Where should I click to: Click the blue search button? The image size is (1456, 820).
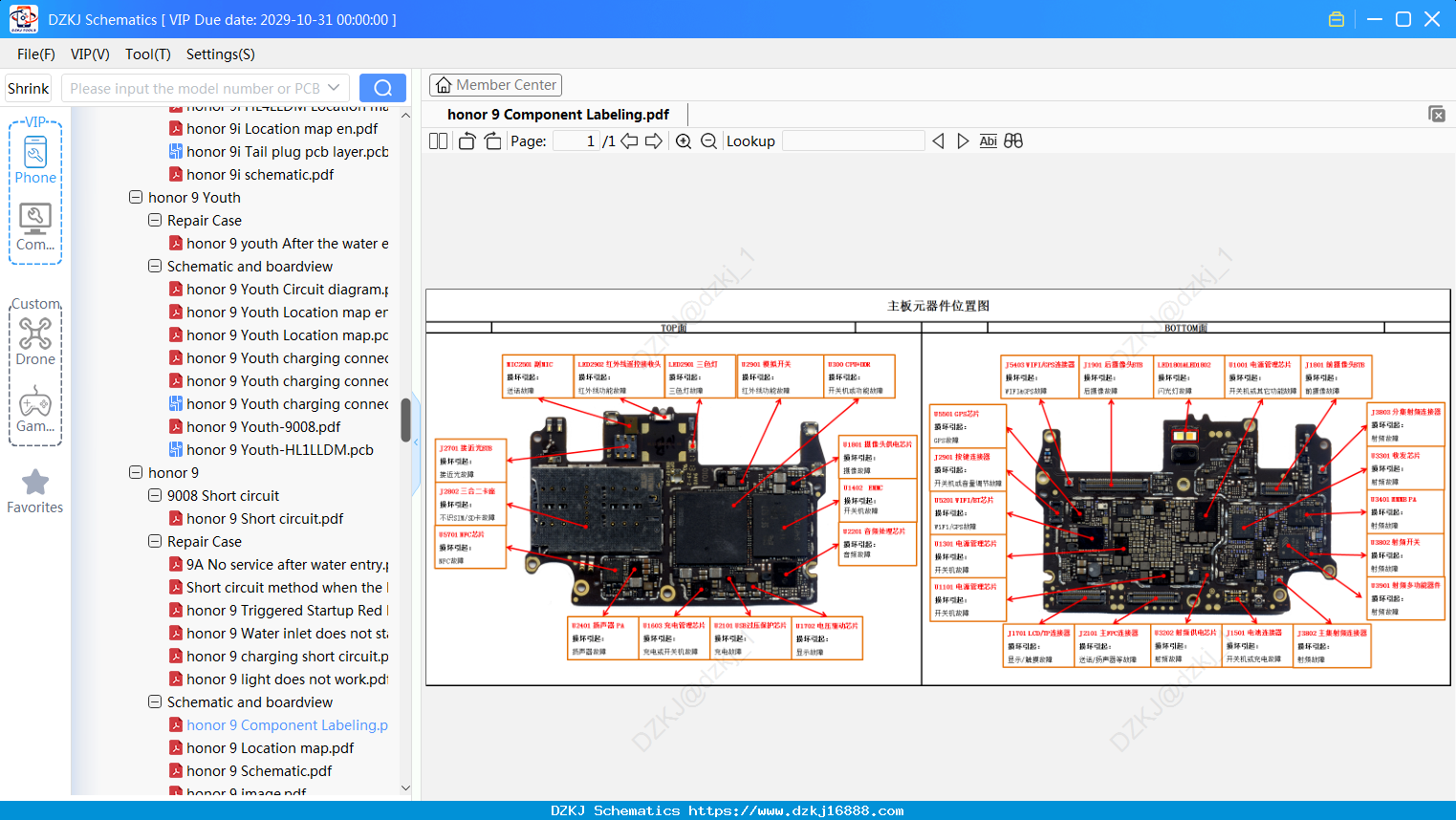pos(382,88)
